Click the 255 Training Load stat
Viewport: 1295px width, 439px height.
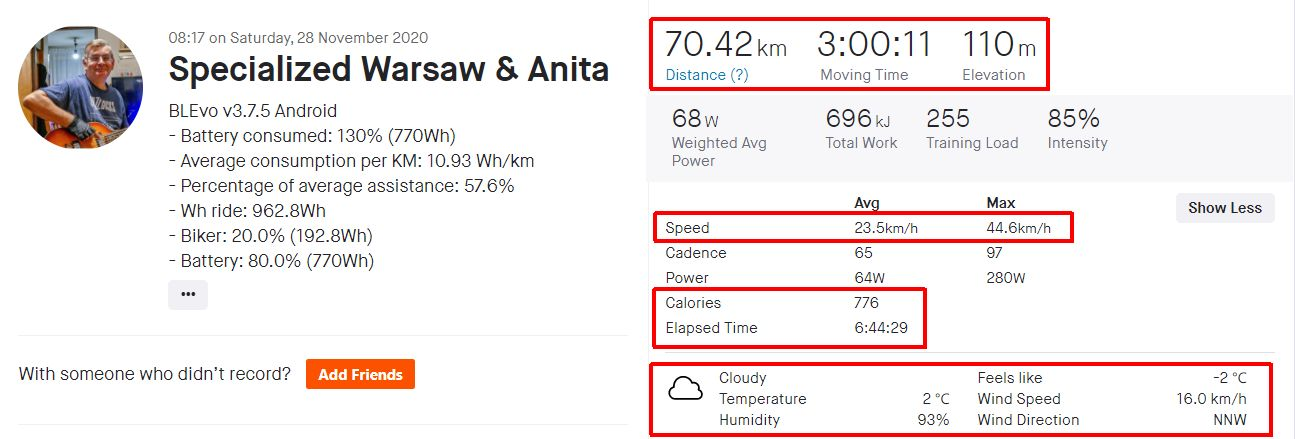point(948,119)
